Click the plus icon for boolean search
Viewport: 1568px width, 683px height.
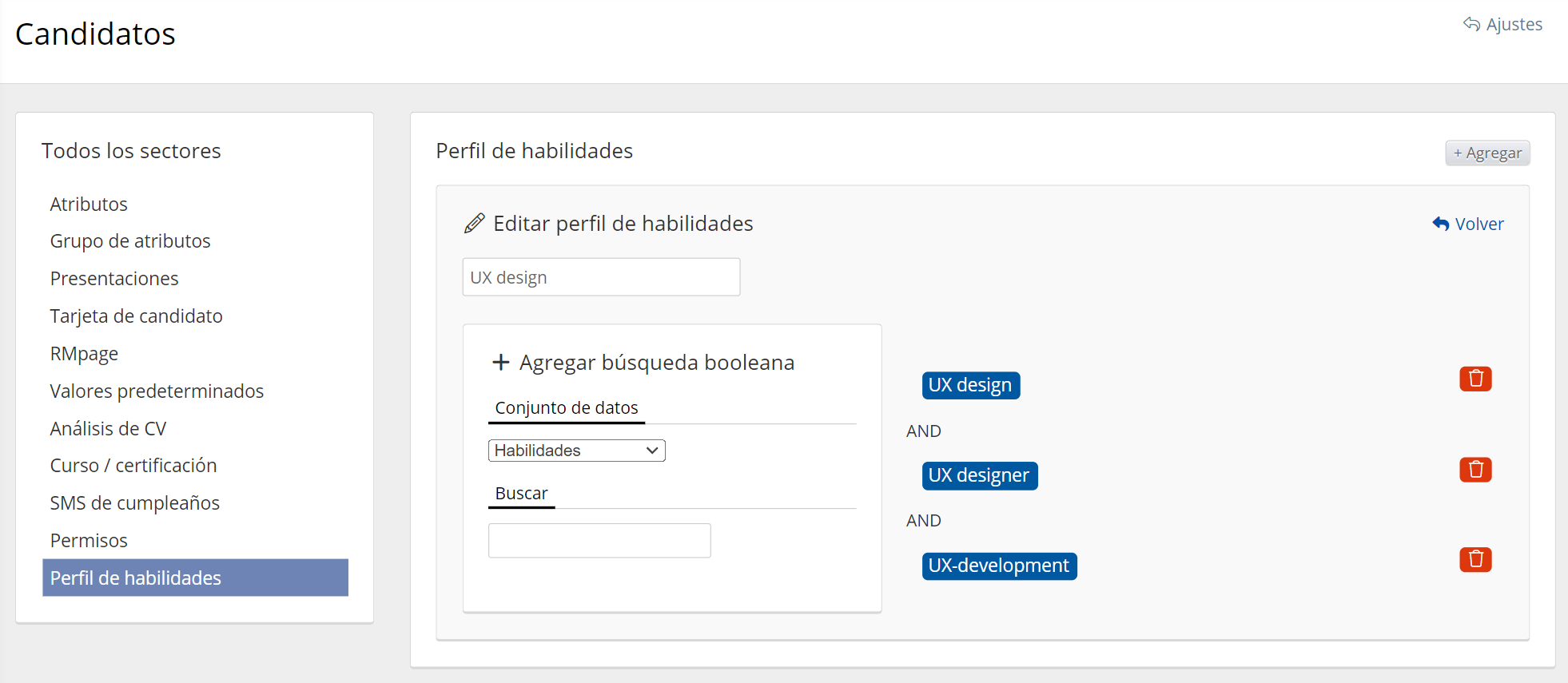[501, 363]
